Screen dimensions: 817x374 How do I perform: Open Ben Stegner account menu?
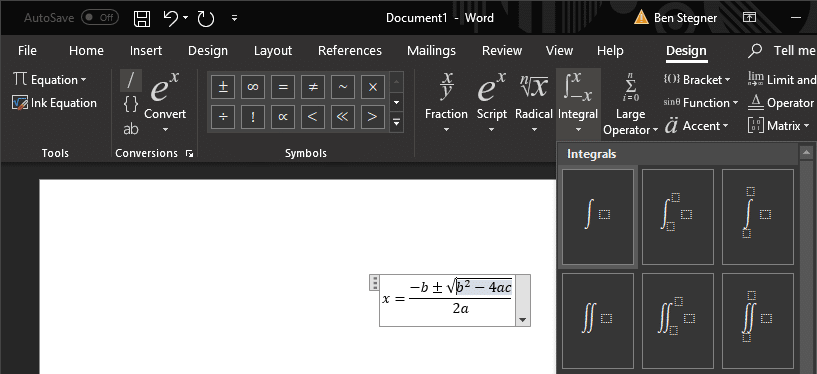[x=685, y=18]
